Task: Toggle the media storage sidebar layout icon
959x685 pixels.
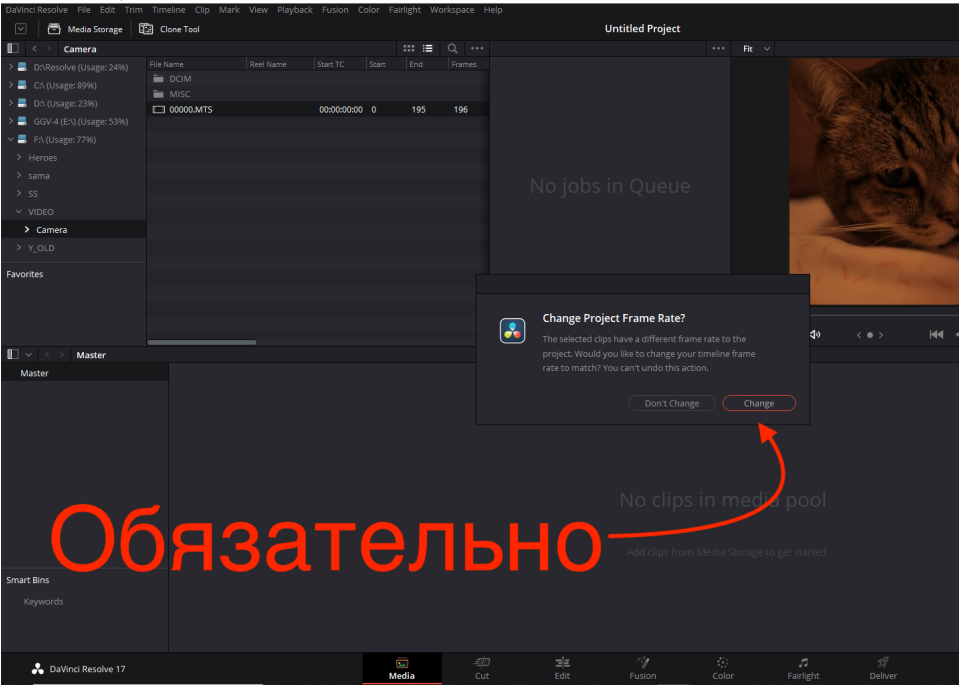Action: pos(13,48)
